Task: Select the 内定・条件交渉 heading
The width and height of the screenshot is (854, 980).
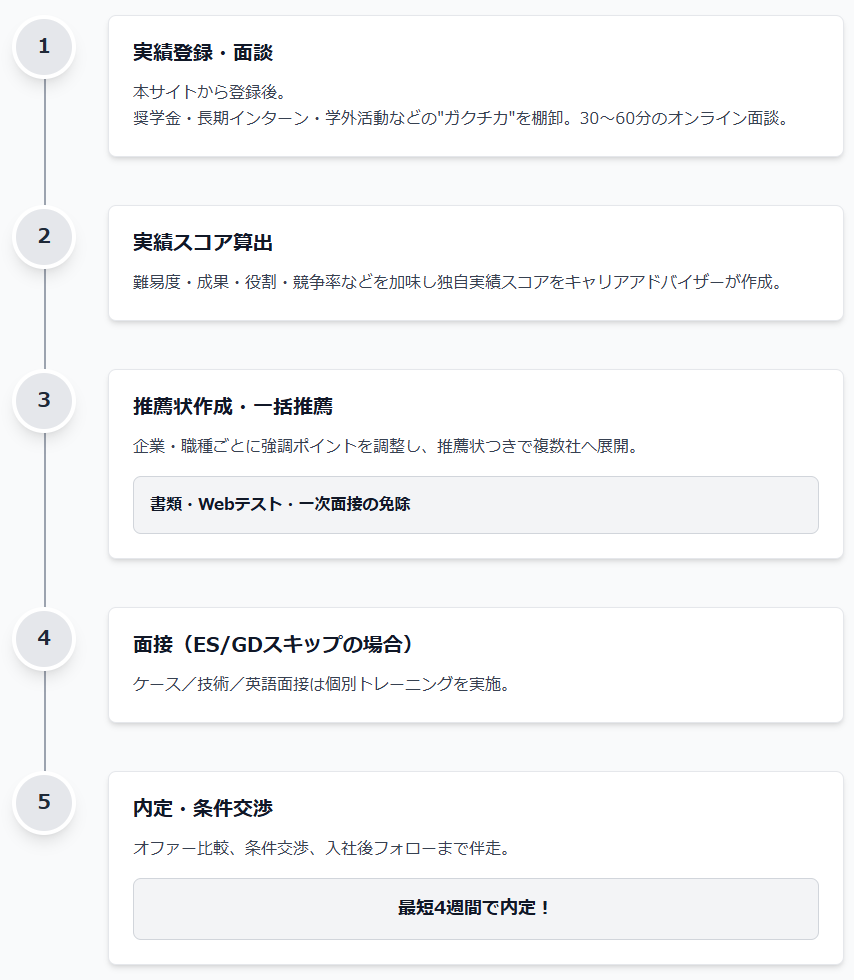Action: [203, 808]
